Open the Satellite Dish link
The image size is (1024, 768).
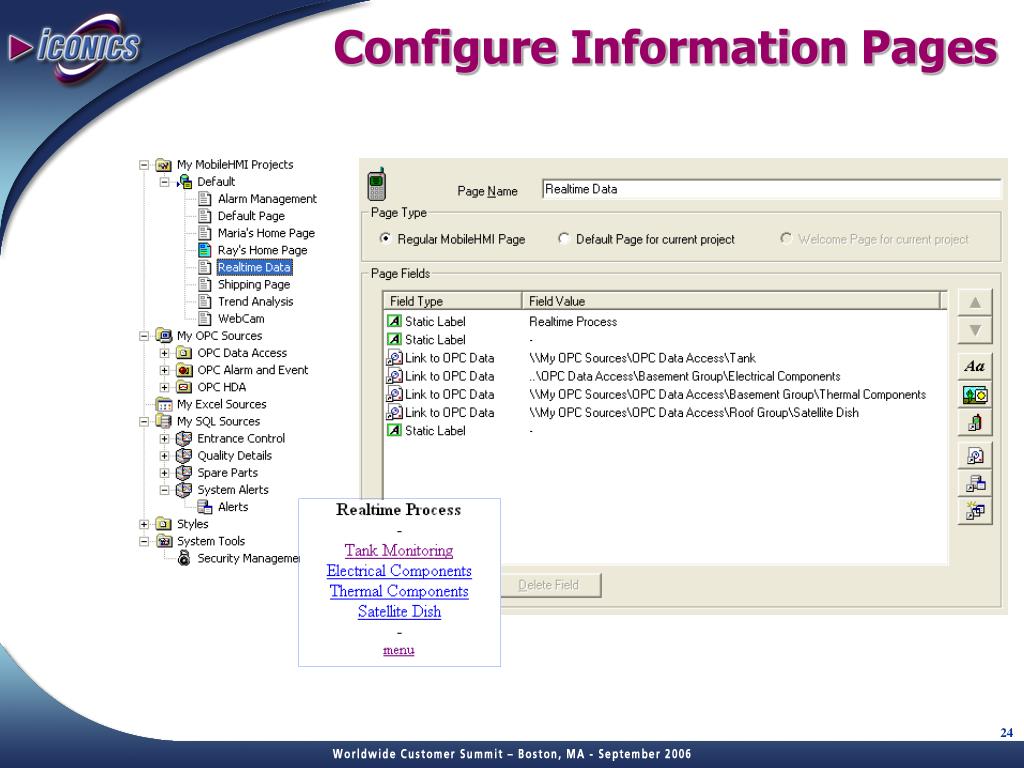click(x=399, y=611)
